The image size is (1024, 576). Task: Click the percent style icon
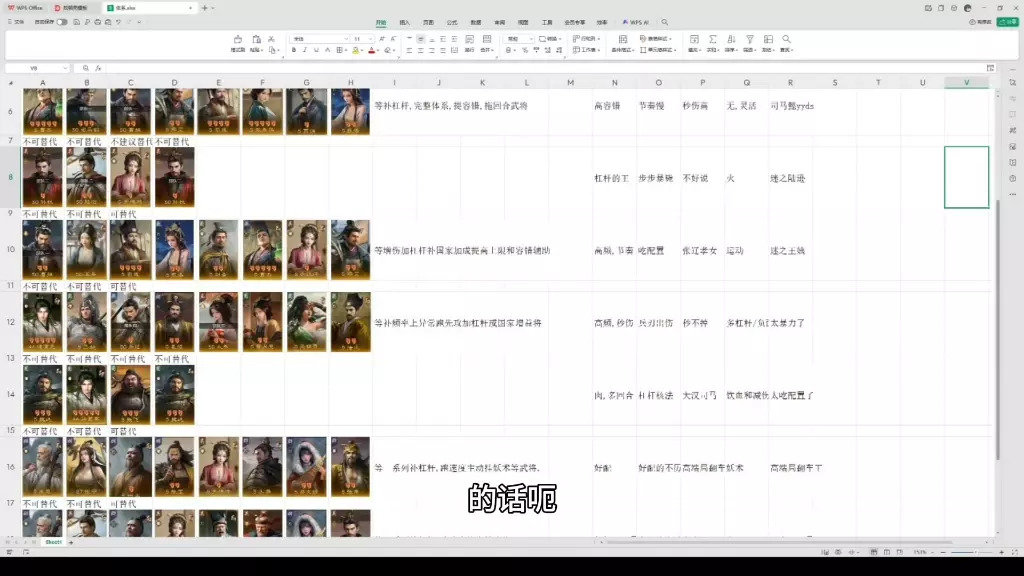coord(525,50)
